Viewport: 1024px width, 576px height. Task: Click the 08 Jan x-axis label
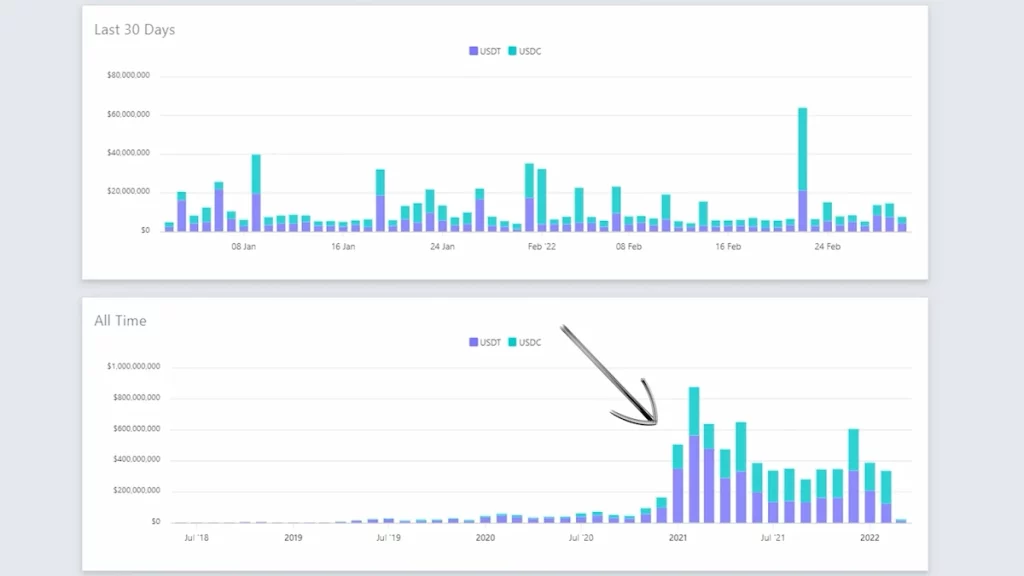pyautogui.click(x=244, y=246)
